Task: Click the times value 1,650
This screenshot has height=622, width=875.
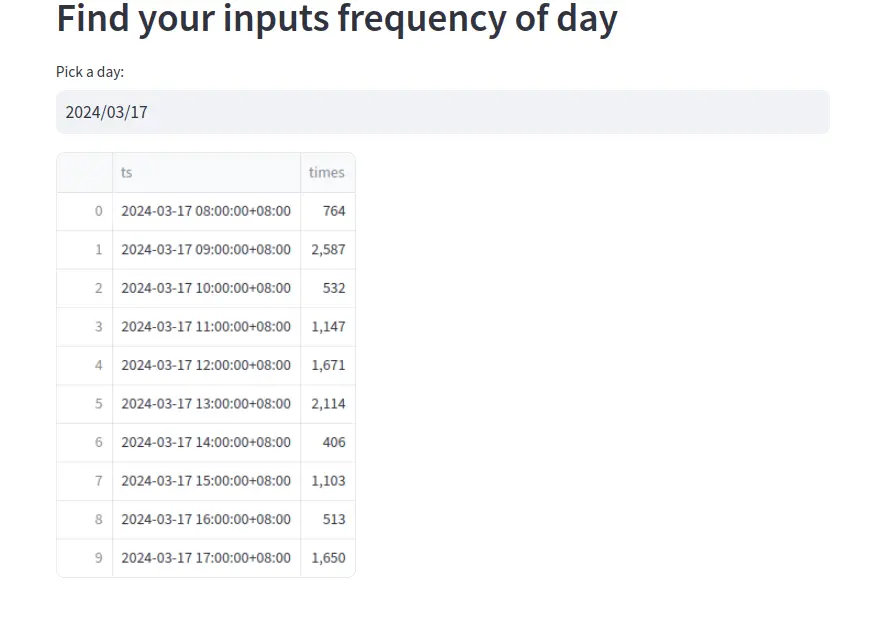Action: (x=328, y=558)
